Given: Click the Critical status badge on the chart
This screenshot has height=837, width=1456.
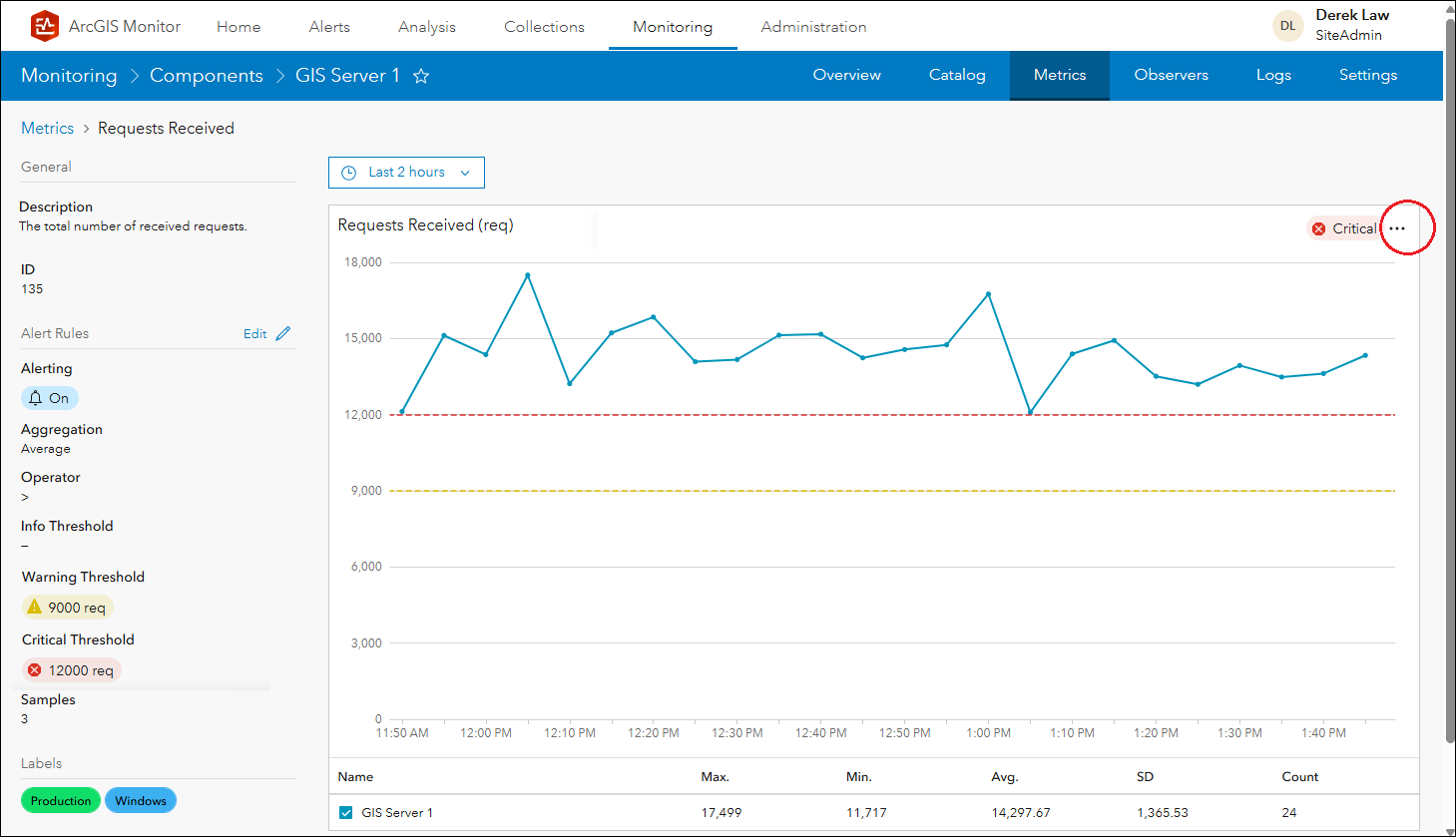Looking at the screenshot, I should pos(1343,228).
